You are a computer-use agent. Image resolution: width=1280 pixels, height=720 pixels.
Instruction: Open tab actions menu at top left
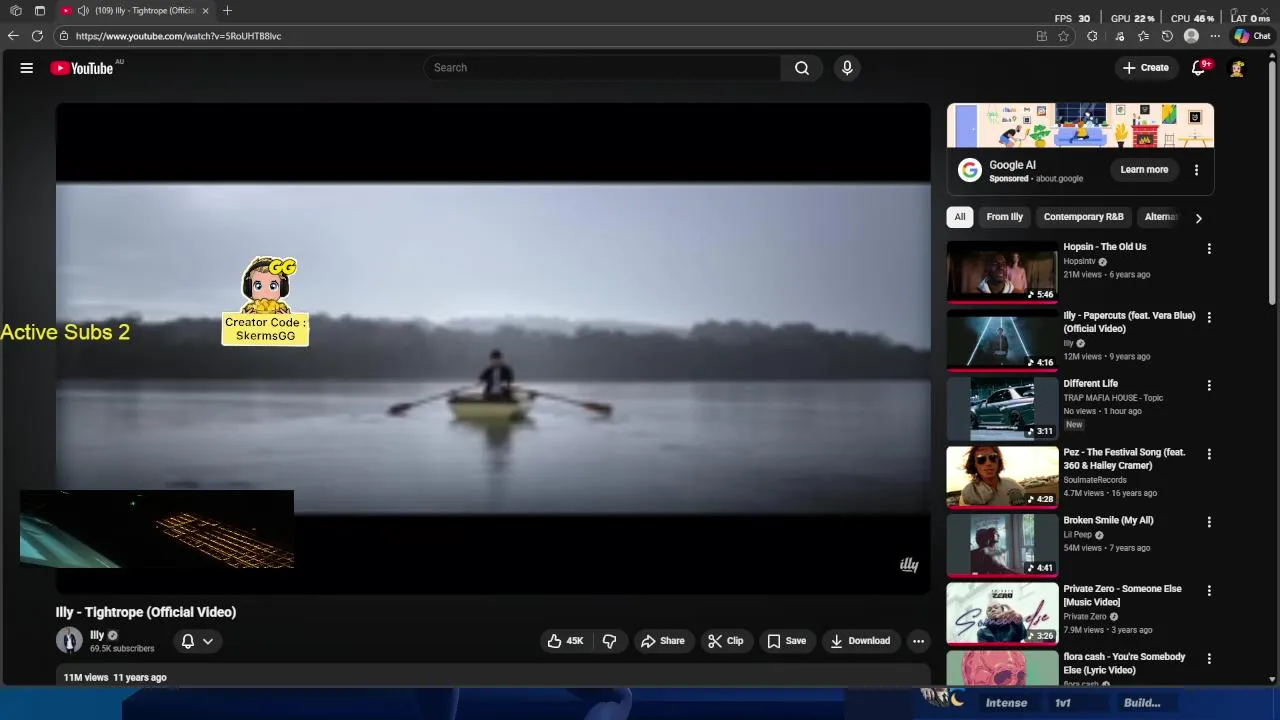coord(40,11)
